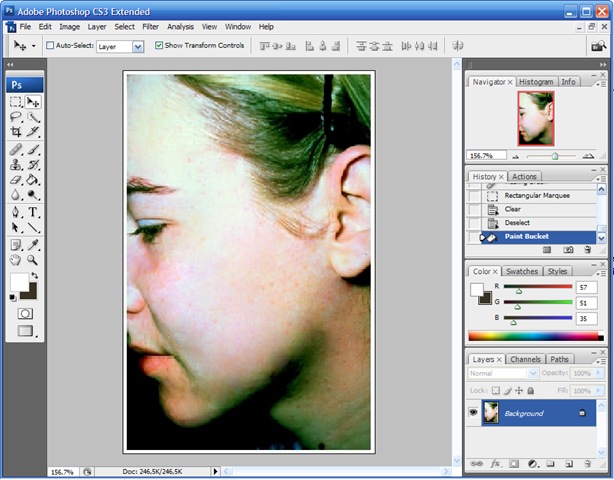The width and height of the screenshot is (614, 480).
Task: Select the Paint Bucket tool in toolbox
Action: [x=33, y=180]
